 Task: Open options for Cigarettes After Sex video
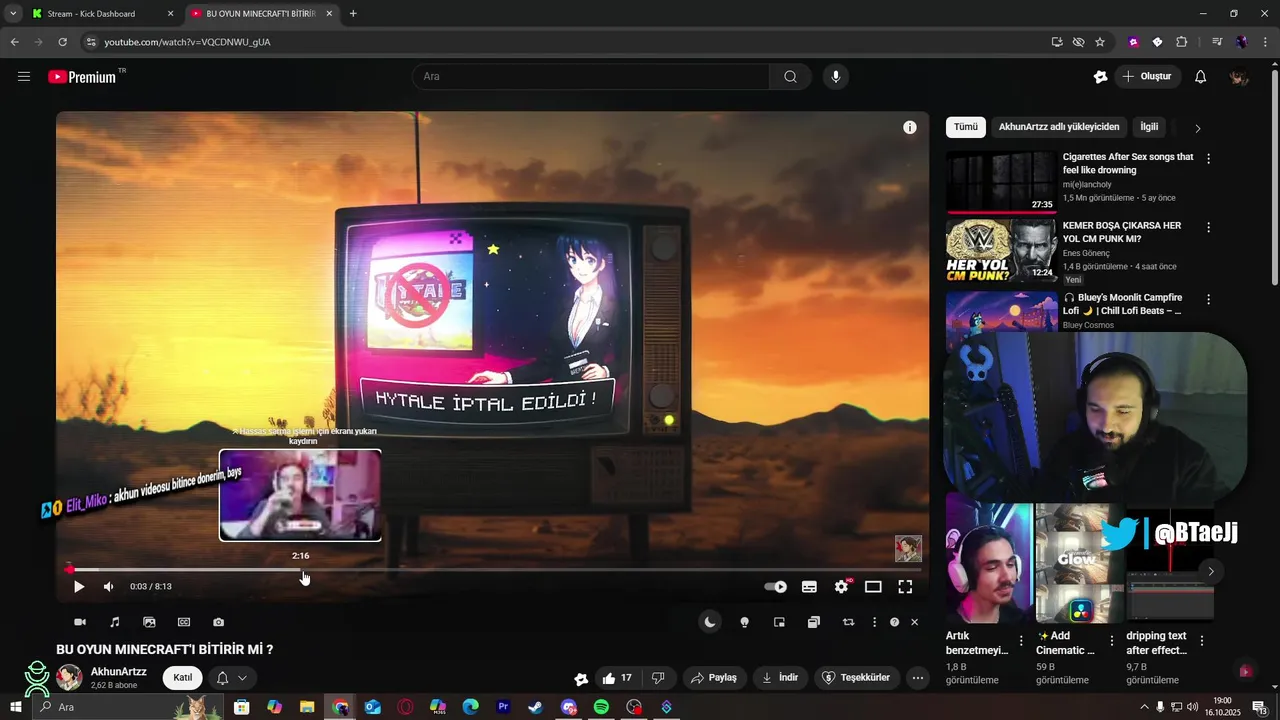tap(1208, 158)
